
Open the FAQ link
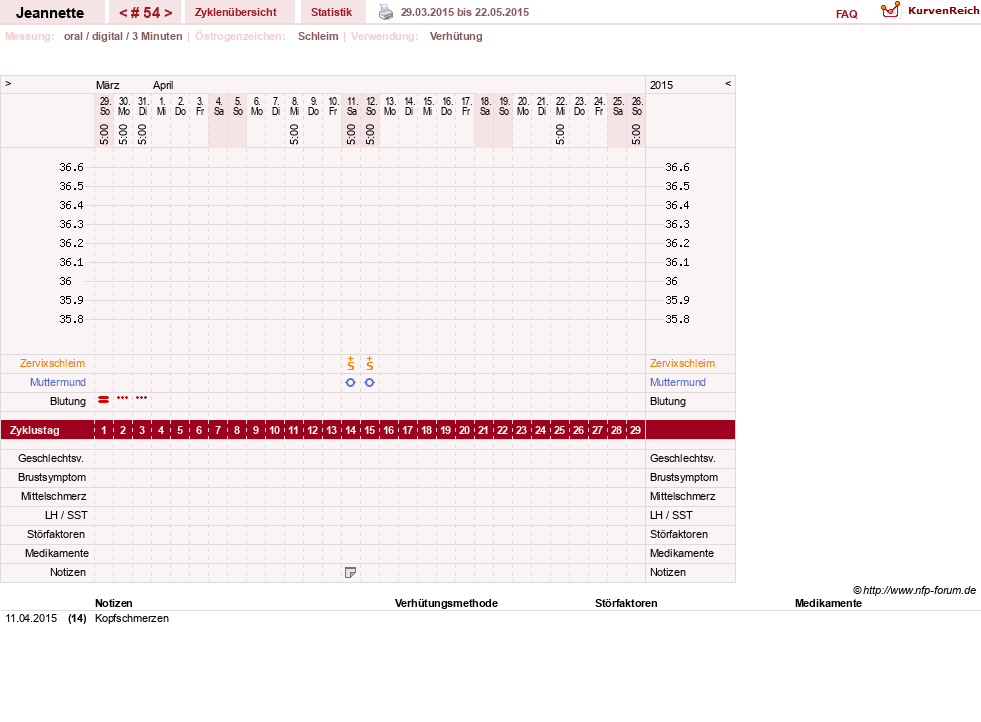tap(846, 14)
